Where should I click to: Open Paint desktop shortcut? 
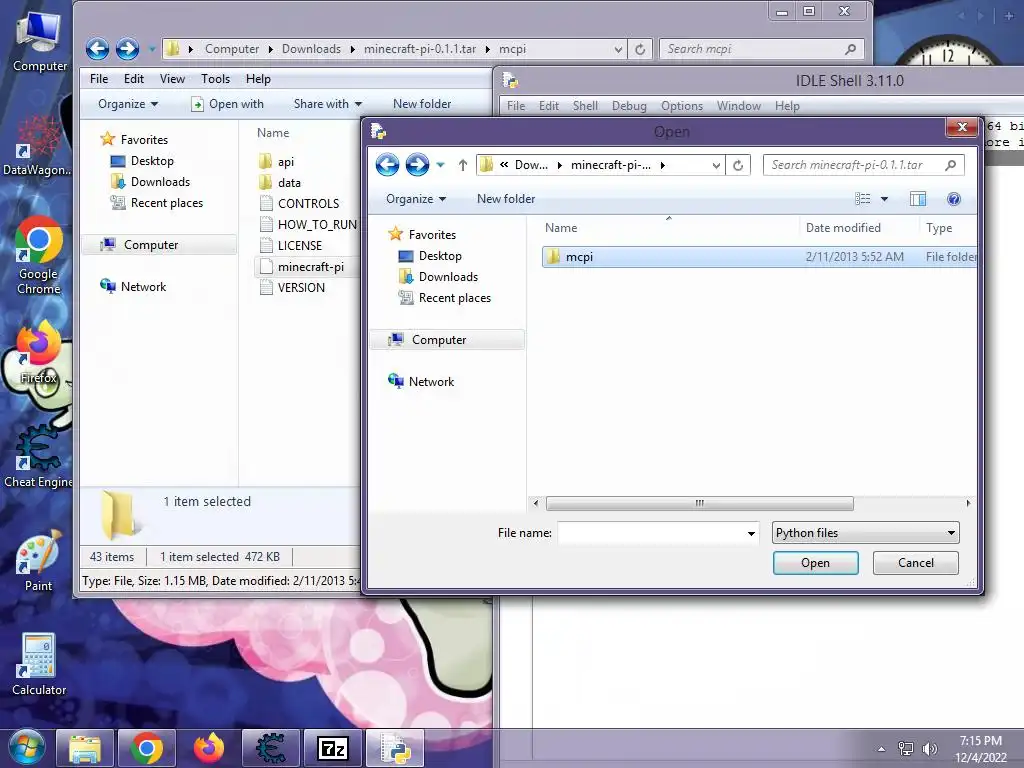point(38,560)
